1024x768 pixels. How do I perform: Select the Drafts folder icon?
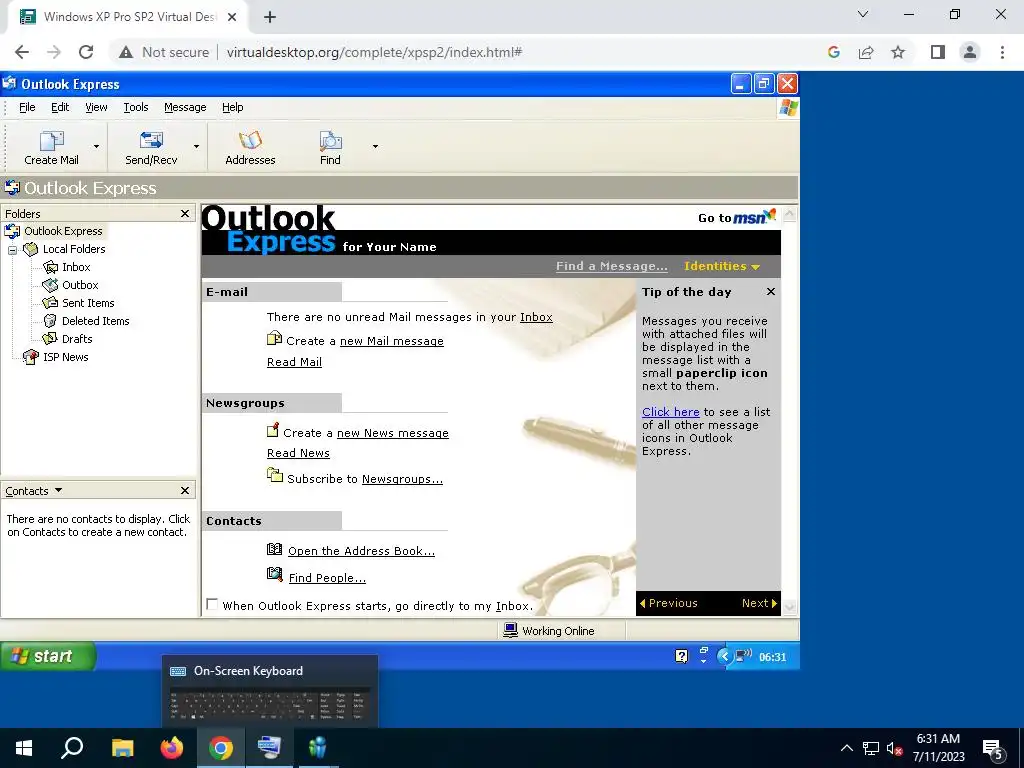[50, 339]
